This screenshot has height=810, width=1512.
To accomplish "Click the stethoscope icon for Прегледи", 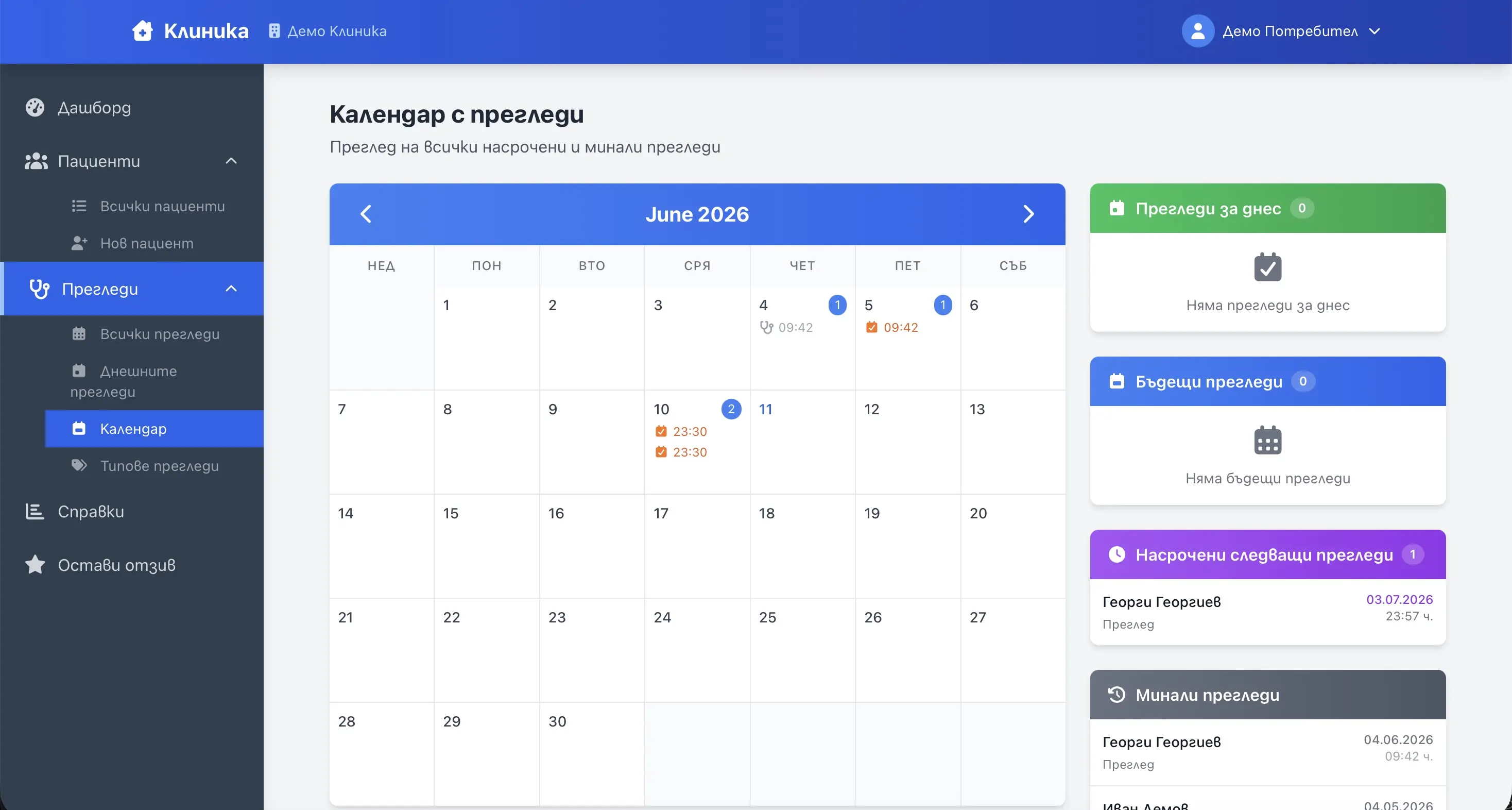I will click(x=39, y=289).
